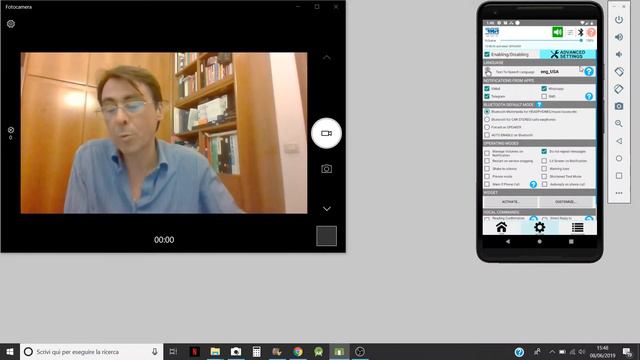Tap Android recent apps button
640x360 pixels.
pos(571,242)
